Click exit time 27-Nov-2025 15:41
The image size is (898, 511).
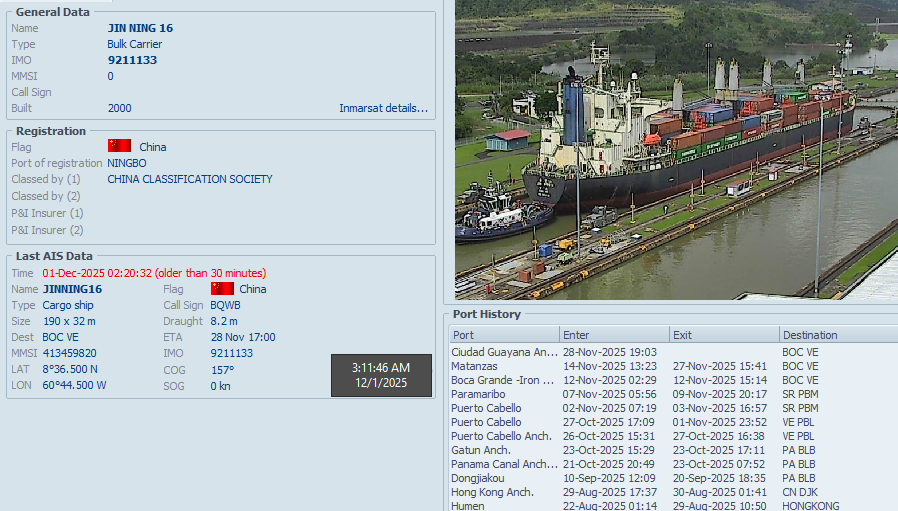[x=719, y=366]
